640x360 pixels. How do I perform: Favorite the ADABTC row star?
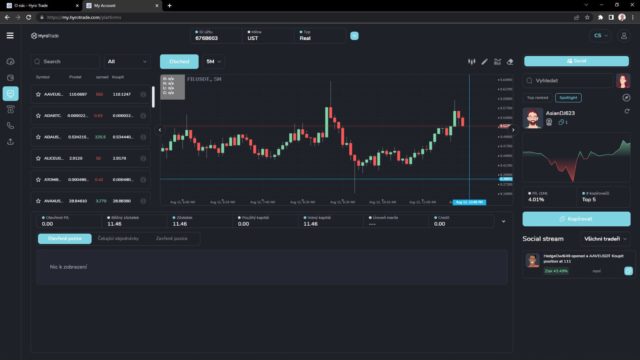point(38,116)
